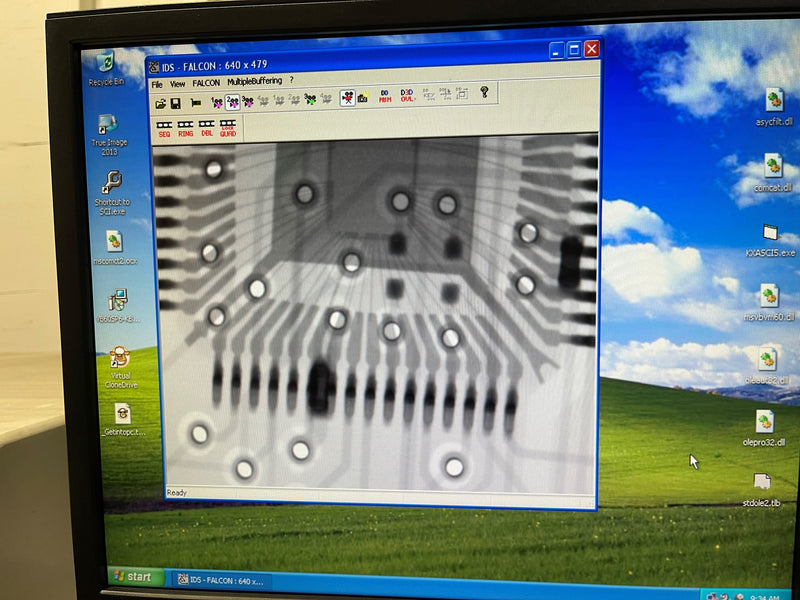Screen dimensions: 800x600
Task: Grab a snapshot with the still camera icon
Action: click(362, 98)
